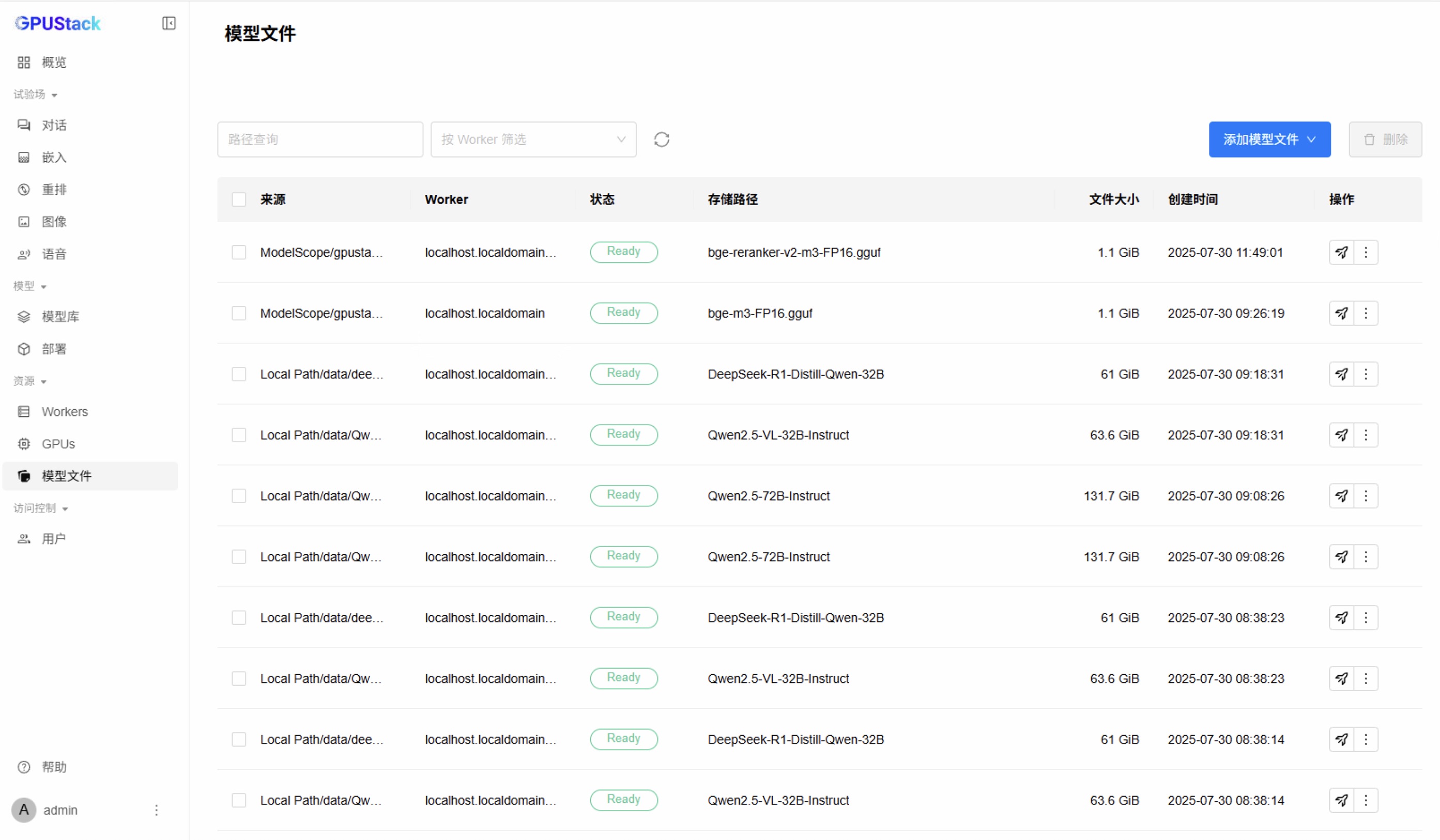The height and width of the screenshot is (840, 1440).
Task: Collapse the sidebar with the panel toggle icon
Action: [x=168, y=23]
